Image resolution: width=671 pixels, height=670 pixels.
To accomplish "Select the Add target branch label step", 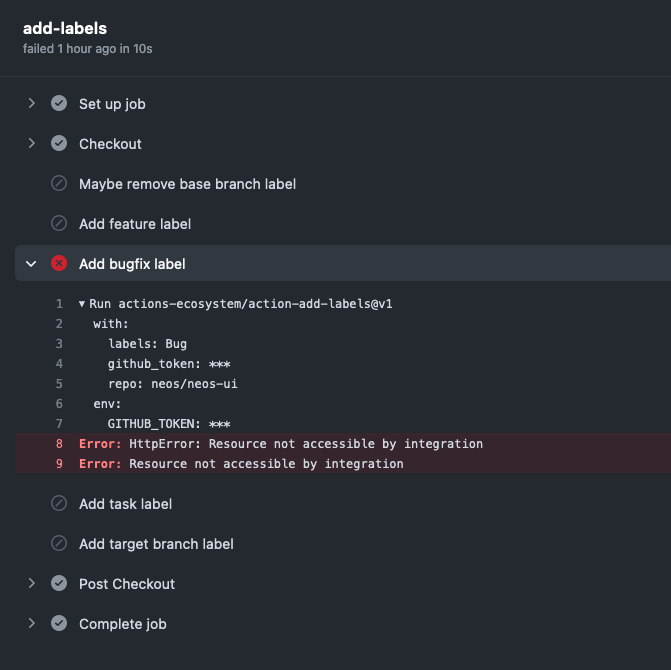I will [156, 544].
